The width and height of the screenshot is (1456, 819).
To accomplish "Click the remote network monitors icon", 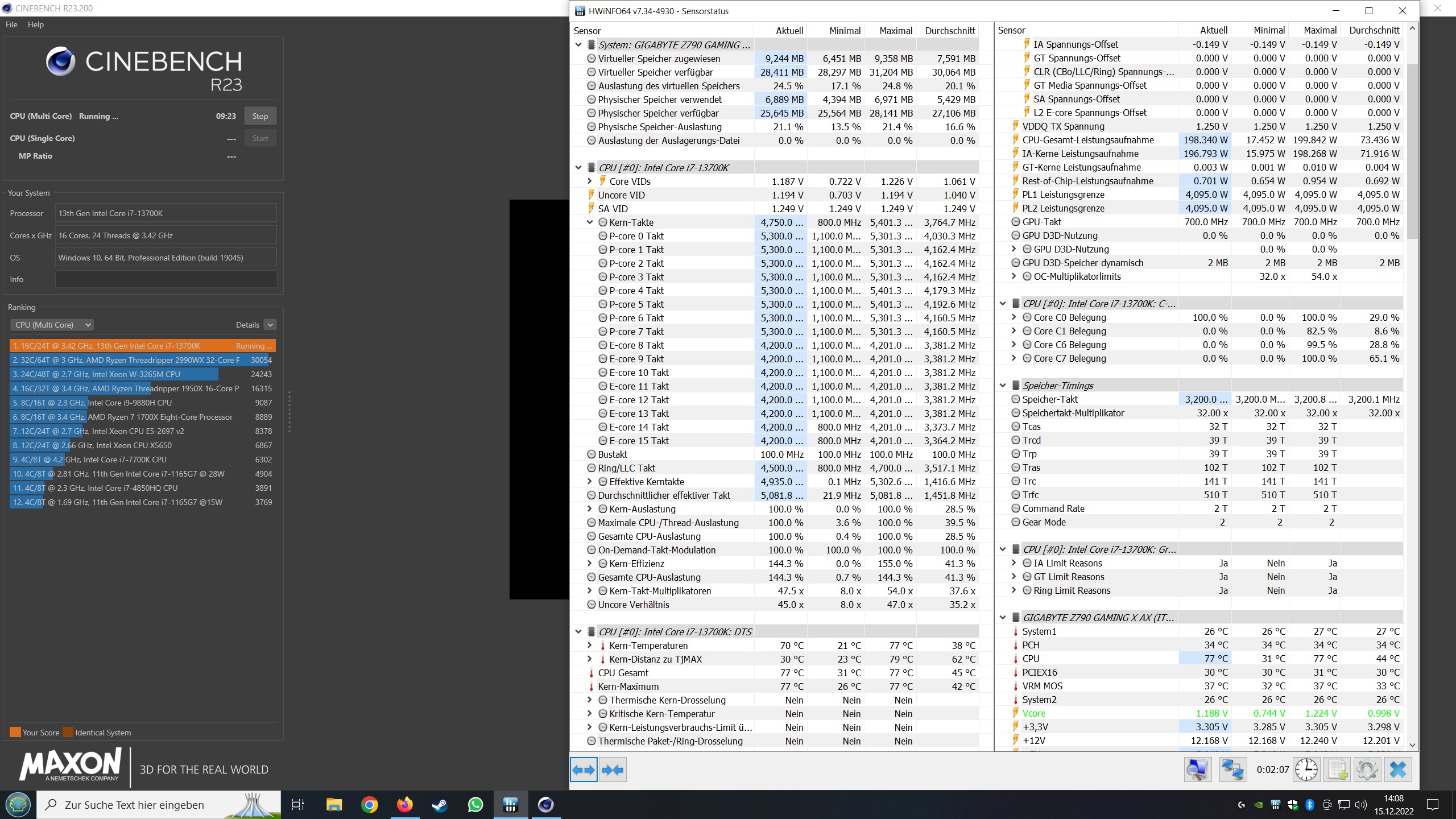I will [x=1232, y=770].
